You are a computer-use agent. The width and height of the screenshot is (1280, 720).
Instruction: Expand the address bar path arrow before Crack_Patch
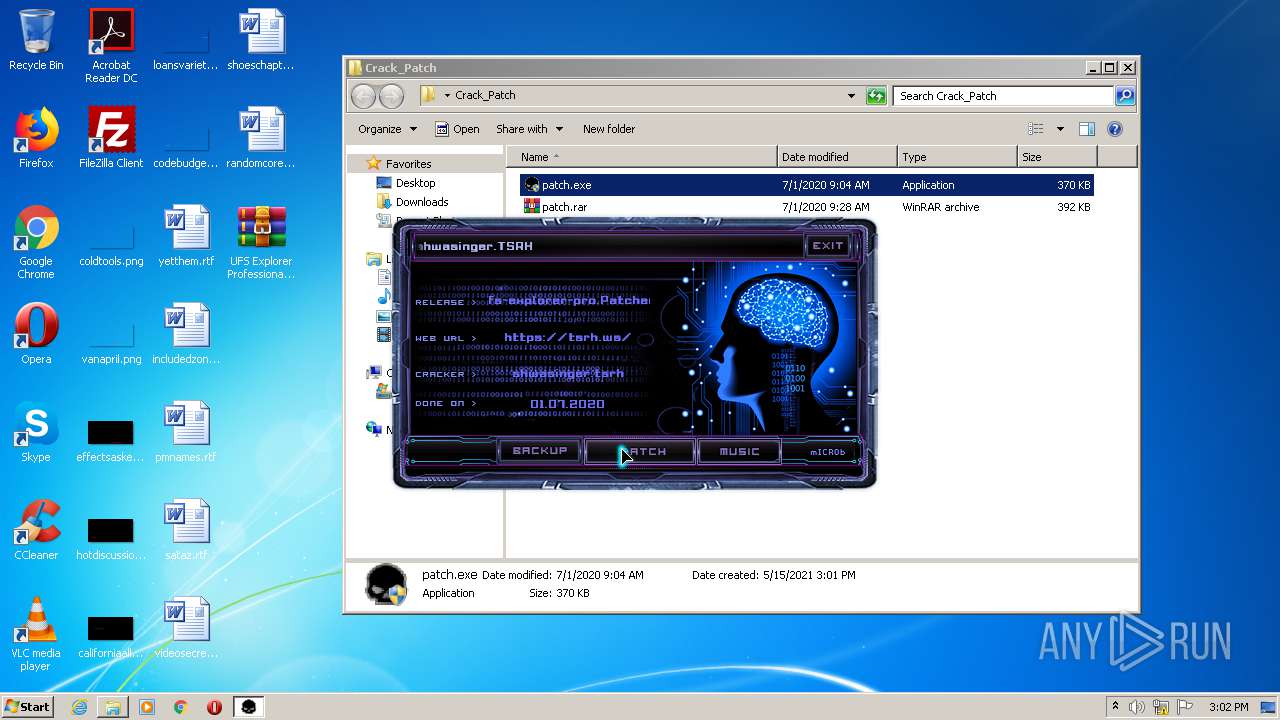pos(447,96)
